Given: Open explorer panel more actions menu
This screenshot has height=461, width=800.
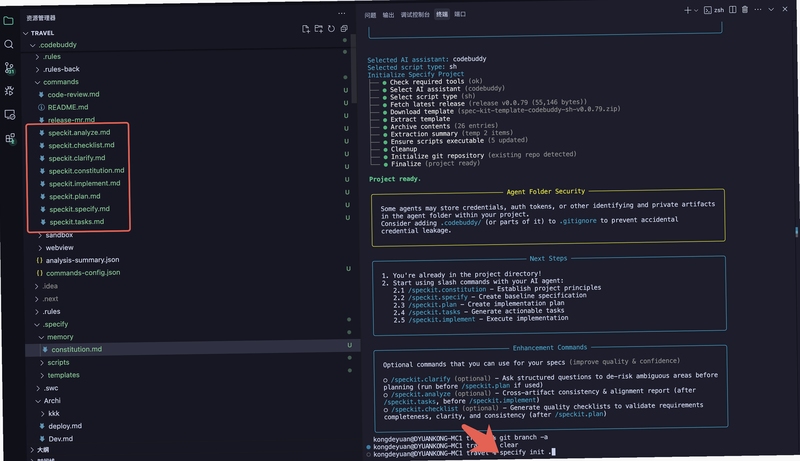Looking at the screenshot, I should 341,14.
